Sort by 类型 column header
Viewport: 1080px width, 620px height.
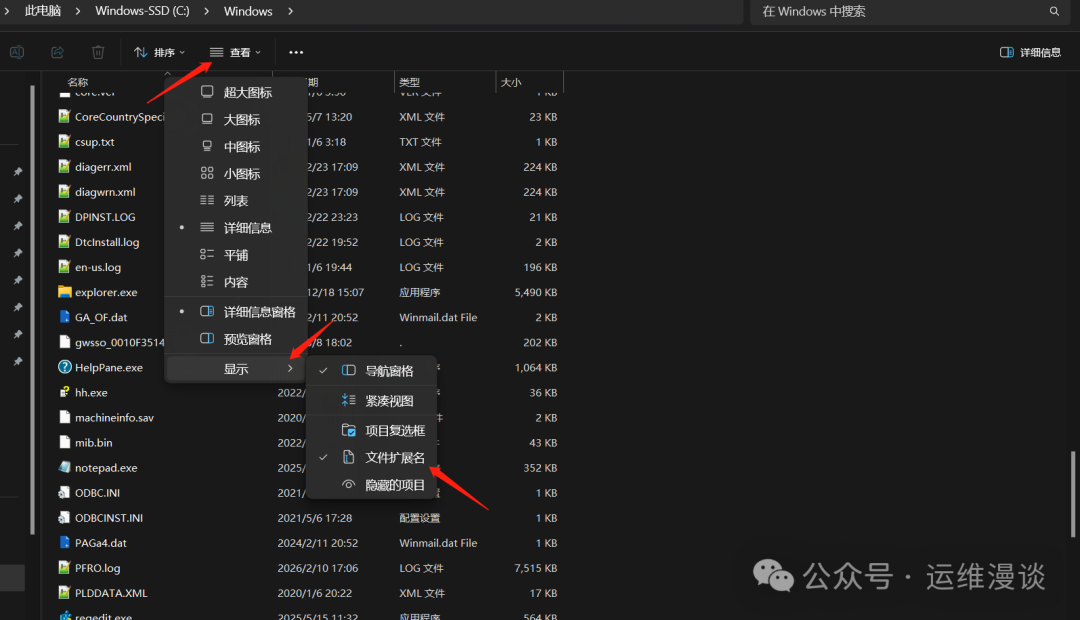tap(410, 82)
